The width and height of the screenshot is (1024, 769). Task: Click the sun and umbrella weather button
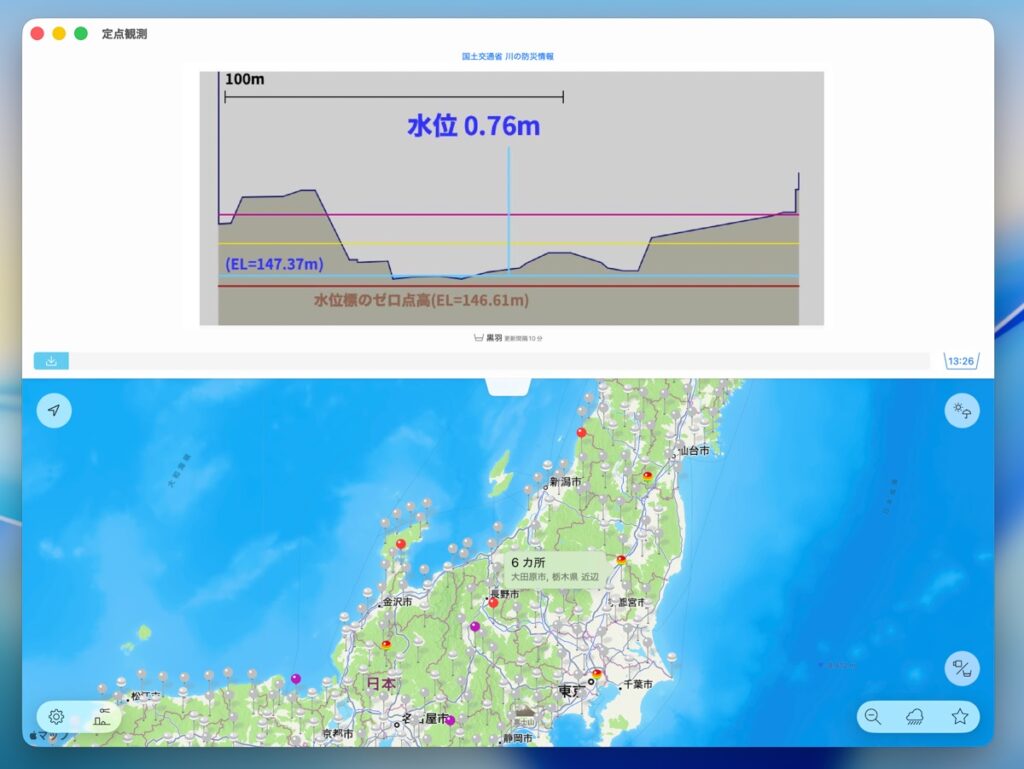click(962, 410)
